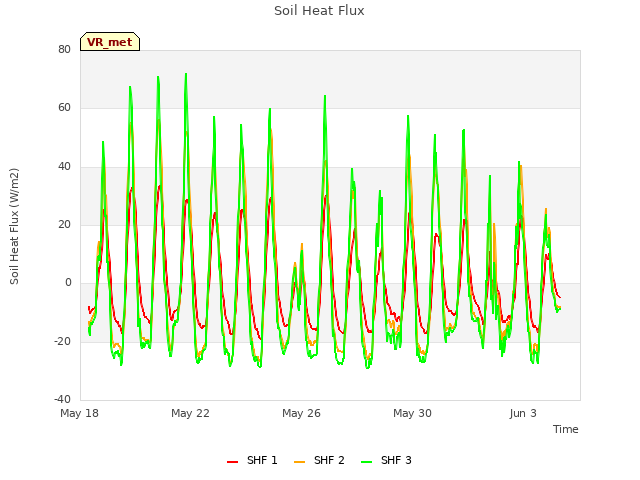Click the VR_met annotation label

tap(110, 42)
